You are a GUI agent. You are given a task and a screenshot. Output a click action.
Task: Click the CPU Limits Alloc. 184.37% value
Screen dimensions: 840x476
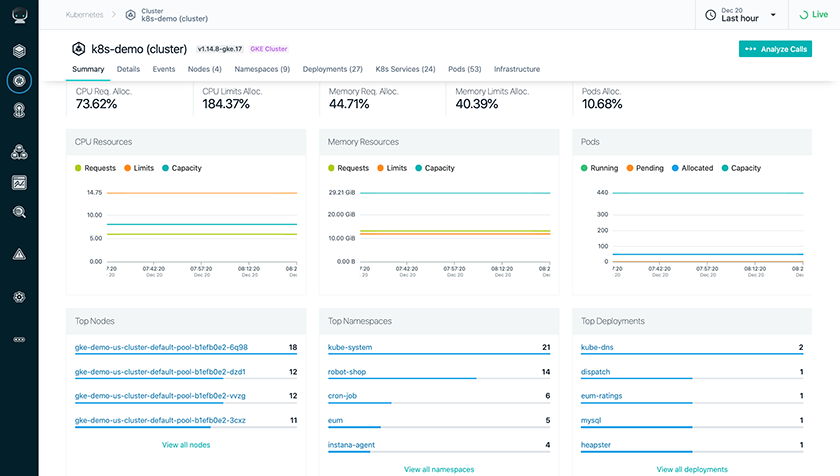(x=226, y=104)
